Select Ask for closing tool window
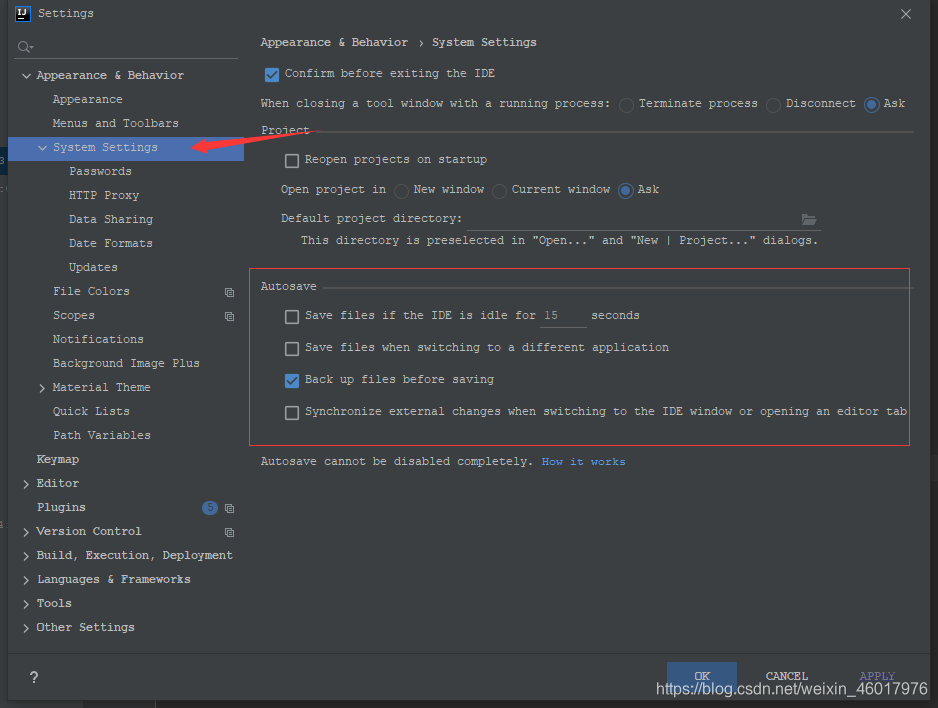Viewport: 938px width, 708px height. pos(872,105)
